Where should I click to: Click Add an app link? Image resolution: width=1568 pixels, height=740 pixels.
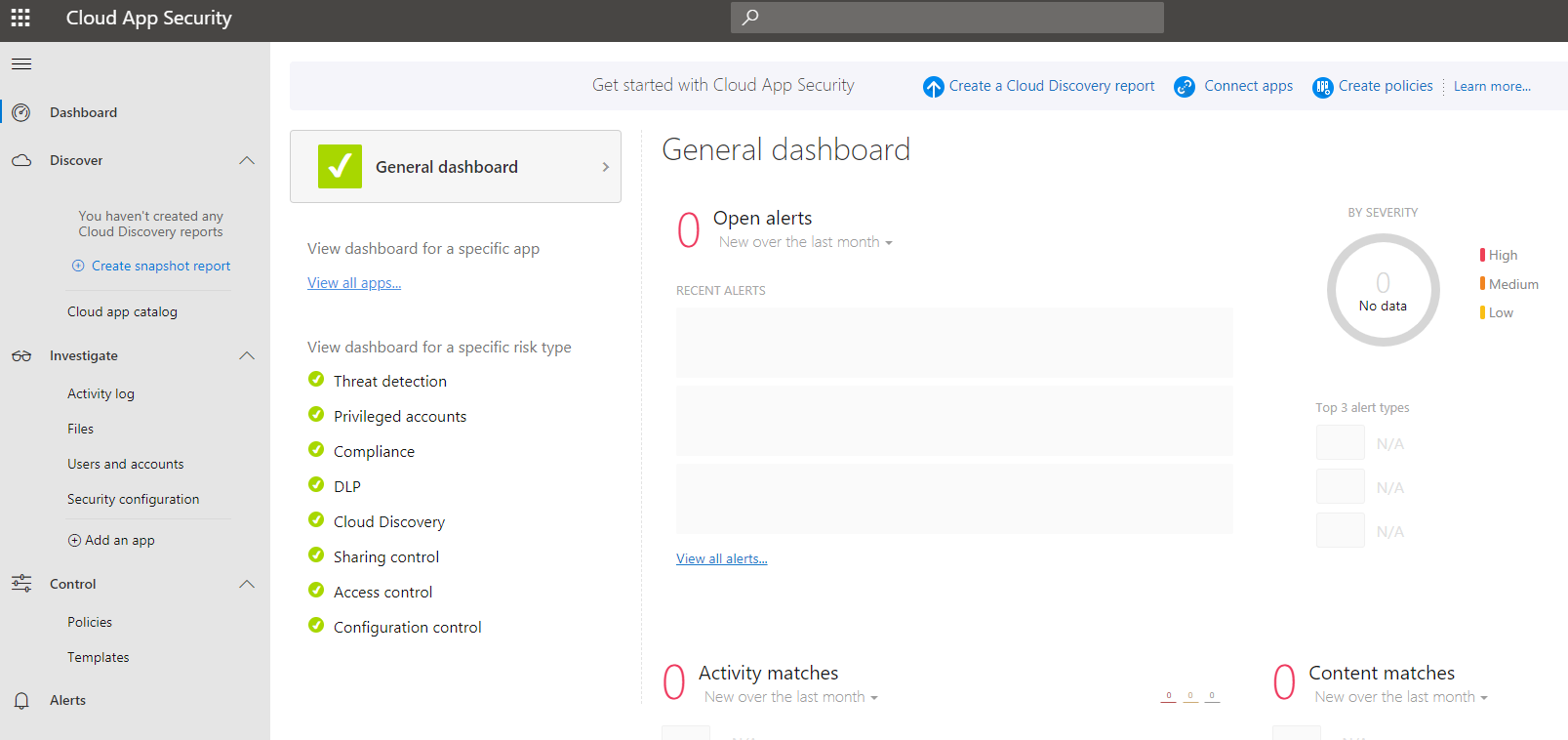click(119, 540)
